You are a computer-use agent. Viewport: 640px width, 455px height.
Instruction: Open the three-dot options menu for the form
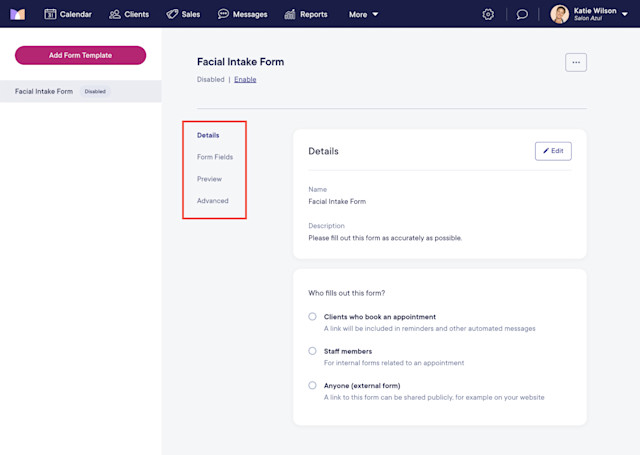tap(576, 62)
